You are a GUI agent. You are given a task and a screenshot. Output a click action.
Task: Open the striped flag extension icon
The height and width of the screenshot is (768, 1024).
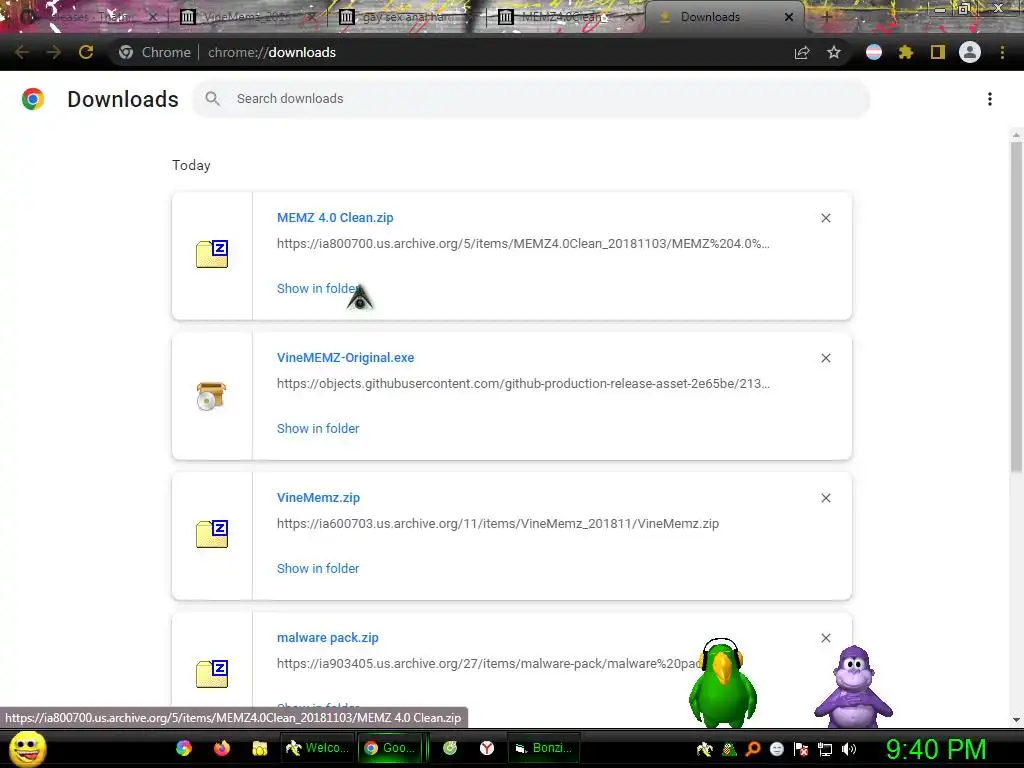point(874,52)
